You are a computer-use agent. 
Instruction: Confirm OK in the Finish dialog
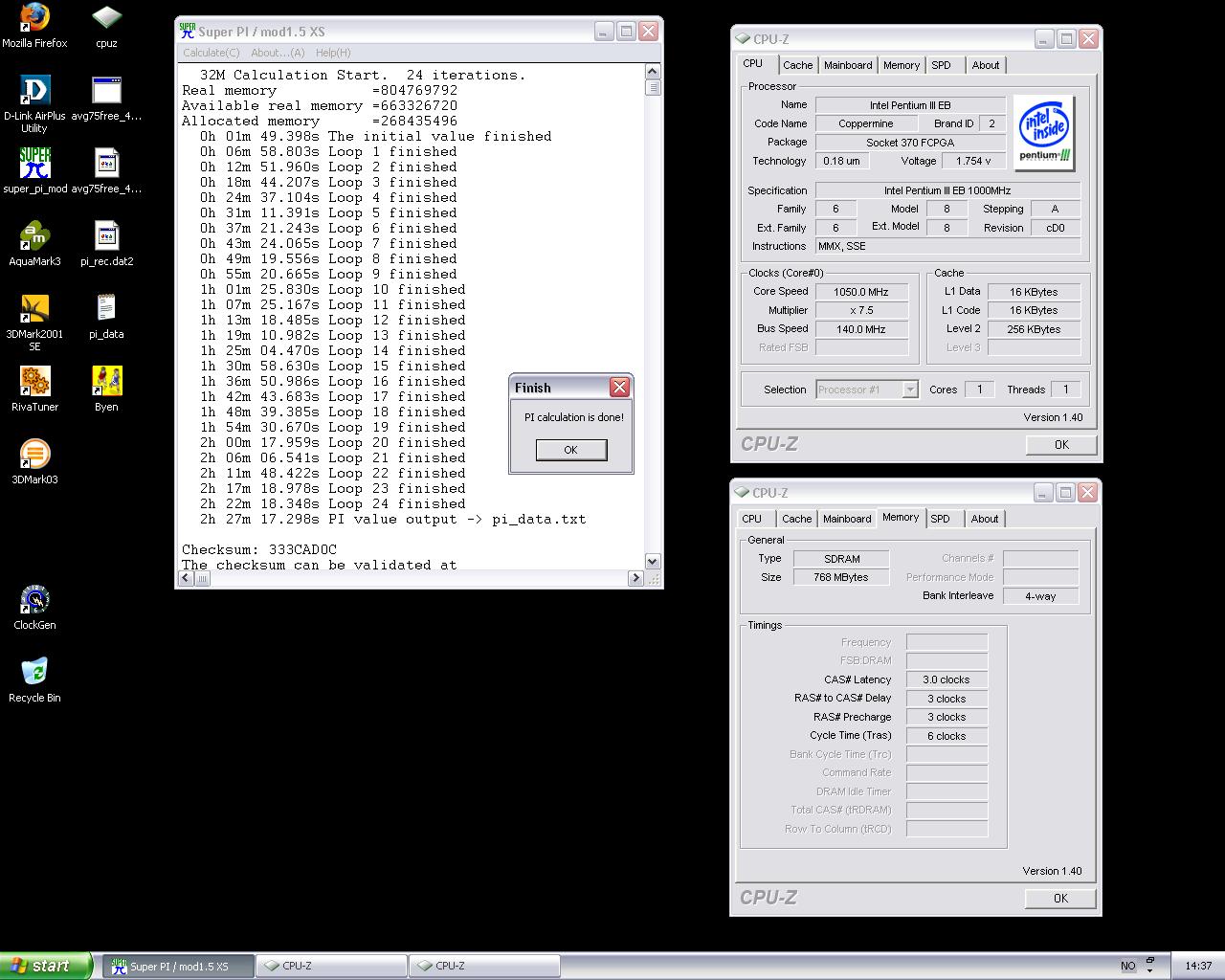click(x=571, y=450)
